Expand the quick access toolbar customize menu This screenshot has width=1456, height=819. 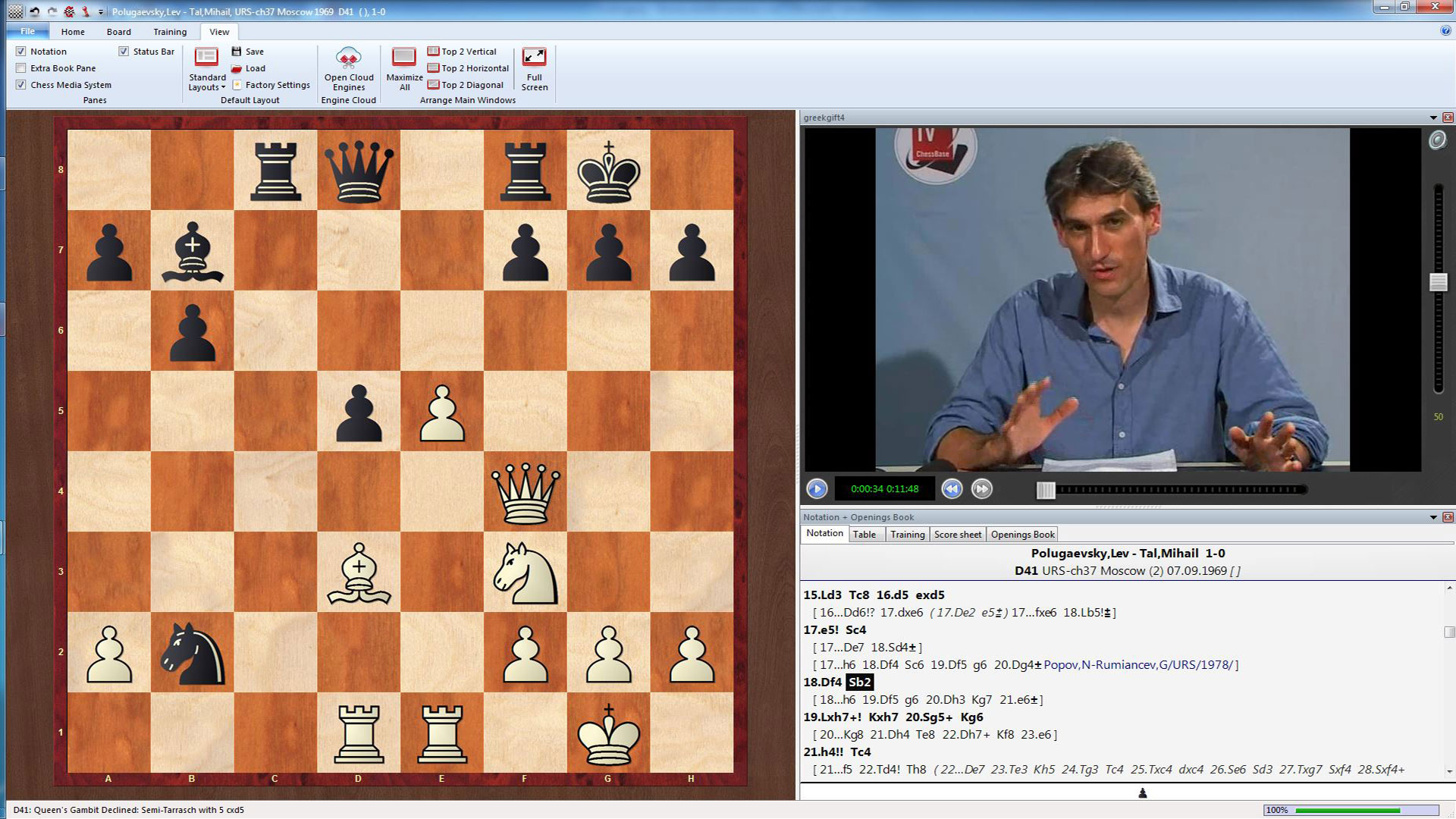point(101,13)
